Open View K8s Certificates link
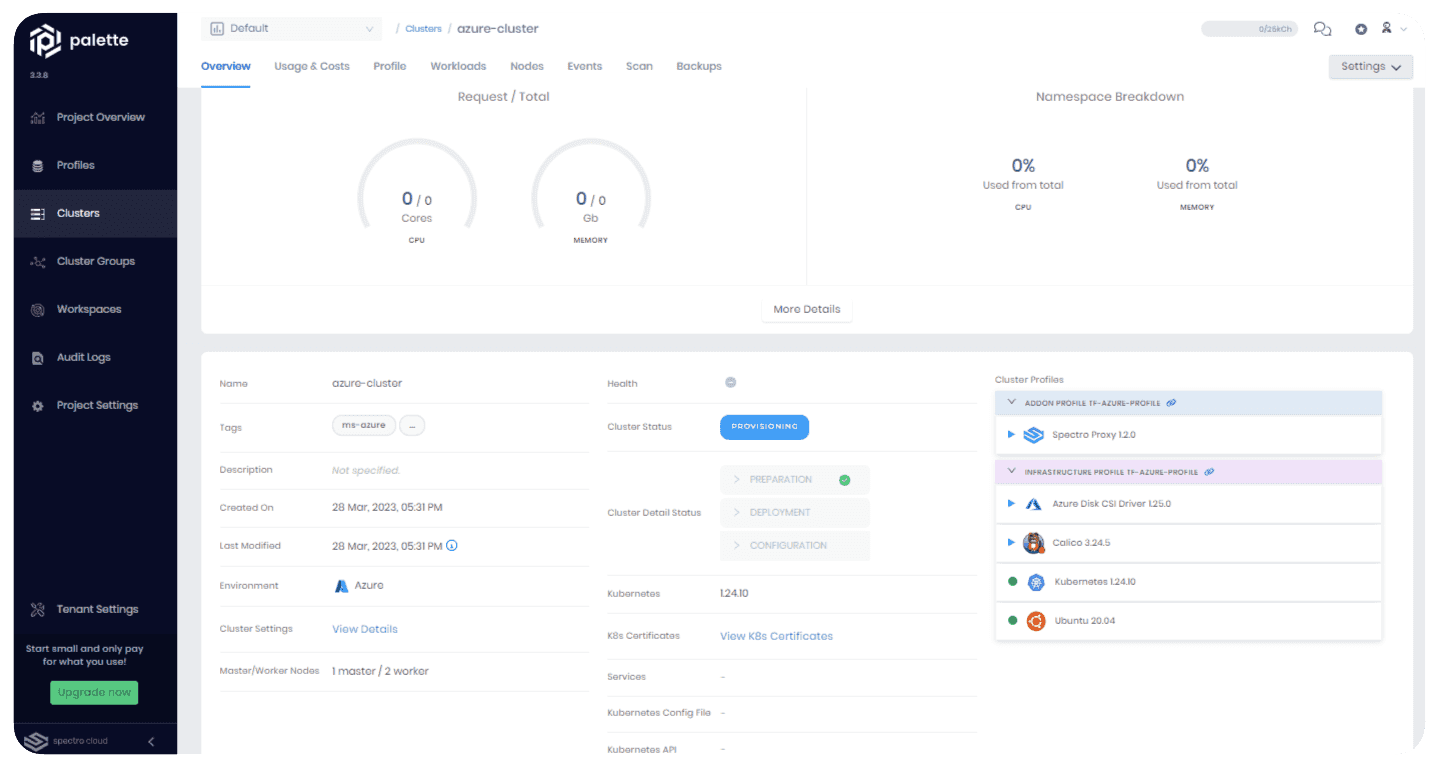This screenshot has width=1438, height=768. (776, 636)
